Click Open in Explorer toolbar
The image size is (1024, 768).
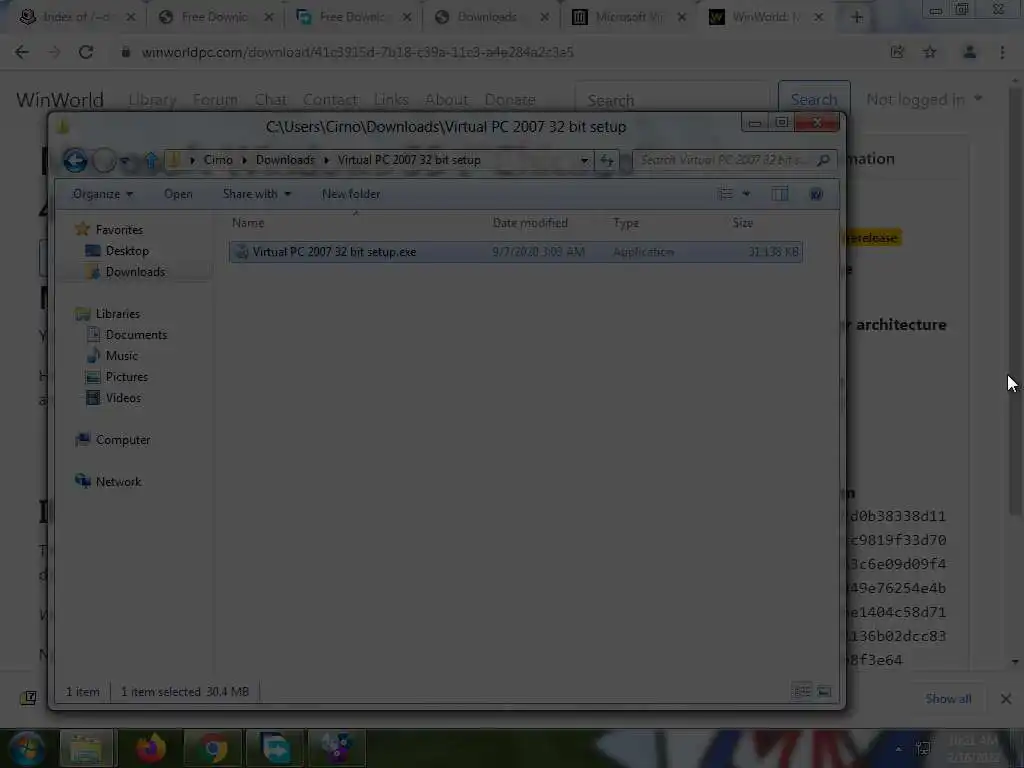[178, 194]
